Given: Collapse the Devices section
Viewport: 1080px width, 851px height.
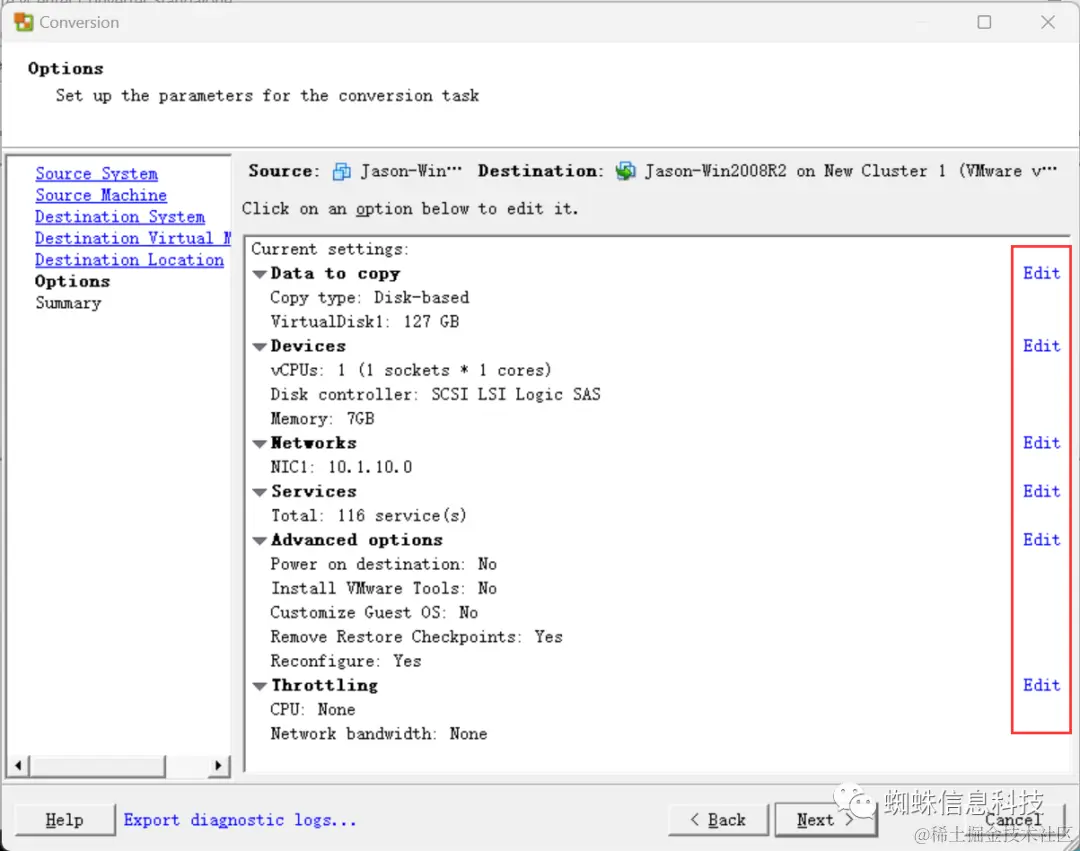Looking at the screenshot, I should coord(260,346).
